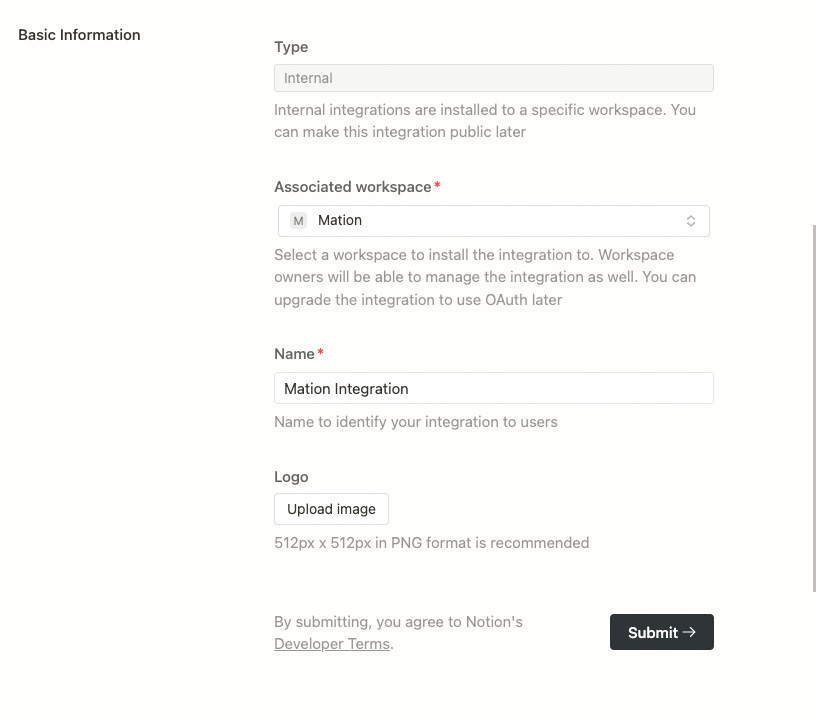Screen dimensions: 820x720
Task: Click the Name field label
Action: [x=294, y=354]
